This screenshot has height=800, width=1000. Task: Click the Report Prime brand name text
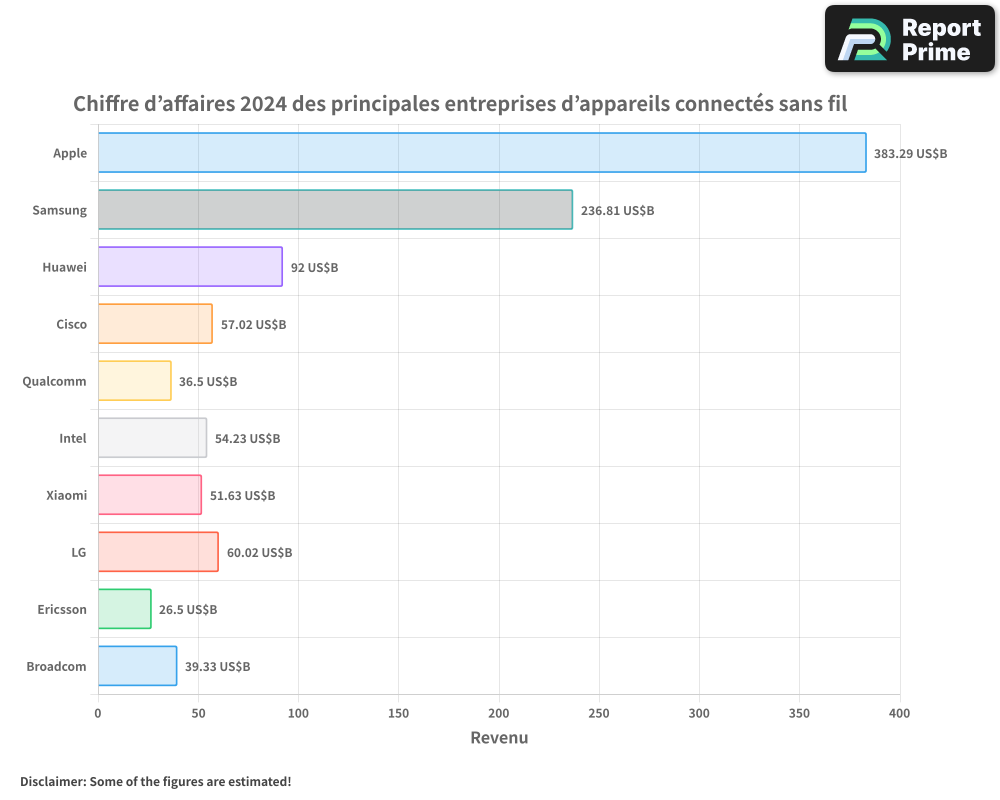(x=941, y=40)
